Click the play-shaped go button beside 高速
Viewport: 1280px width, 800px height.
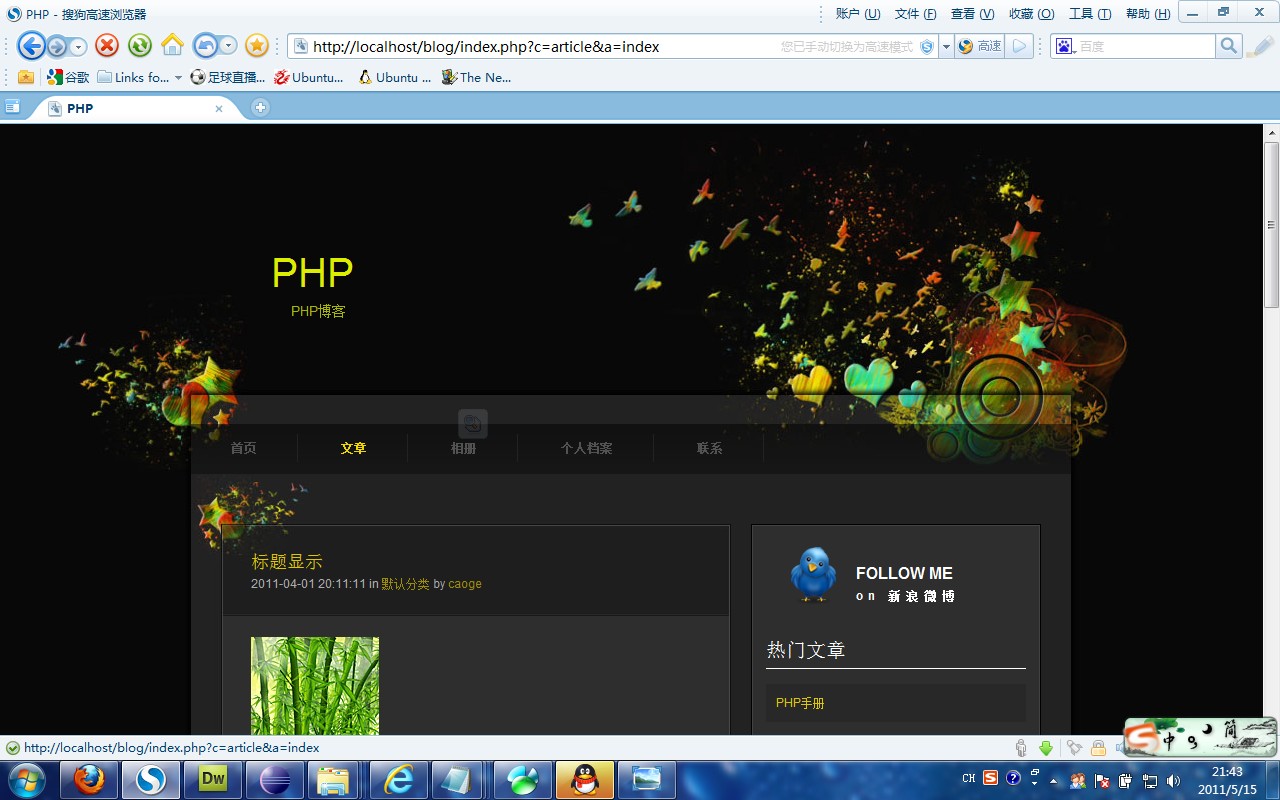(1019, 46)
